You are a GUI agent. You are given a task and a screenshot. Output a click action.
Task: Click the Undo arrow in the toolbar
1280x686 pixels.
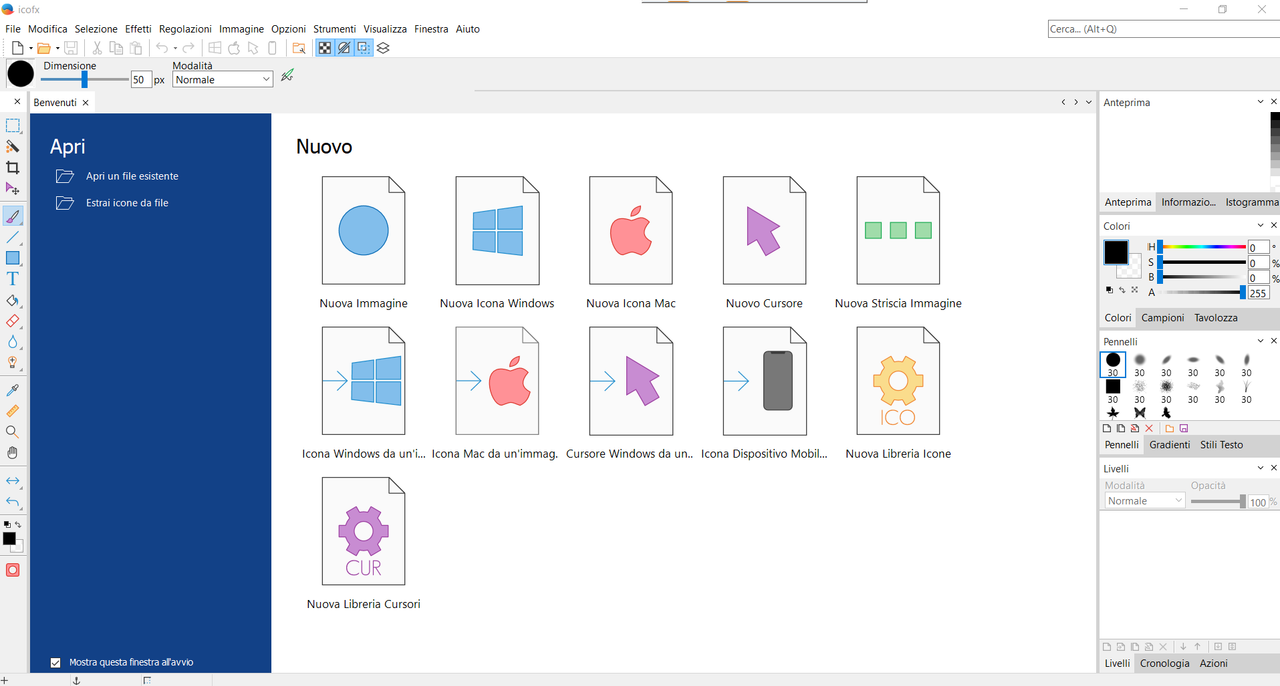tap(161, 48)
